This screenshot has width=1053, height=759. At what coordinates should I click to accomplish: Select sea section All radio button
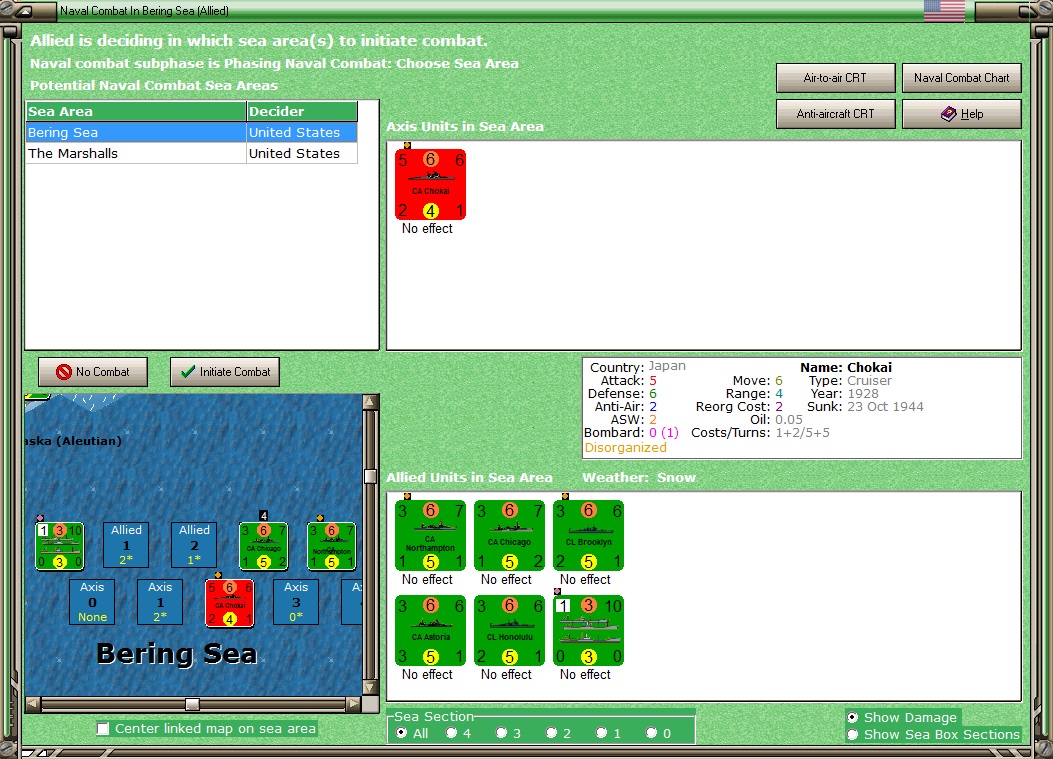402,733
